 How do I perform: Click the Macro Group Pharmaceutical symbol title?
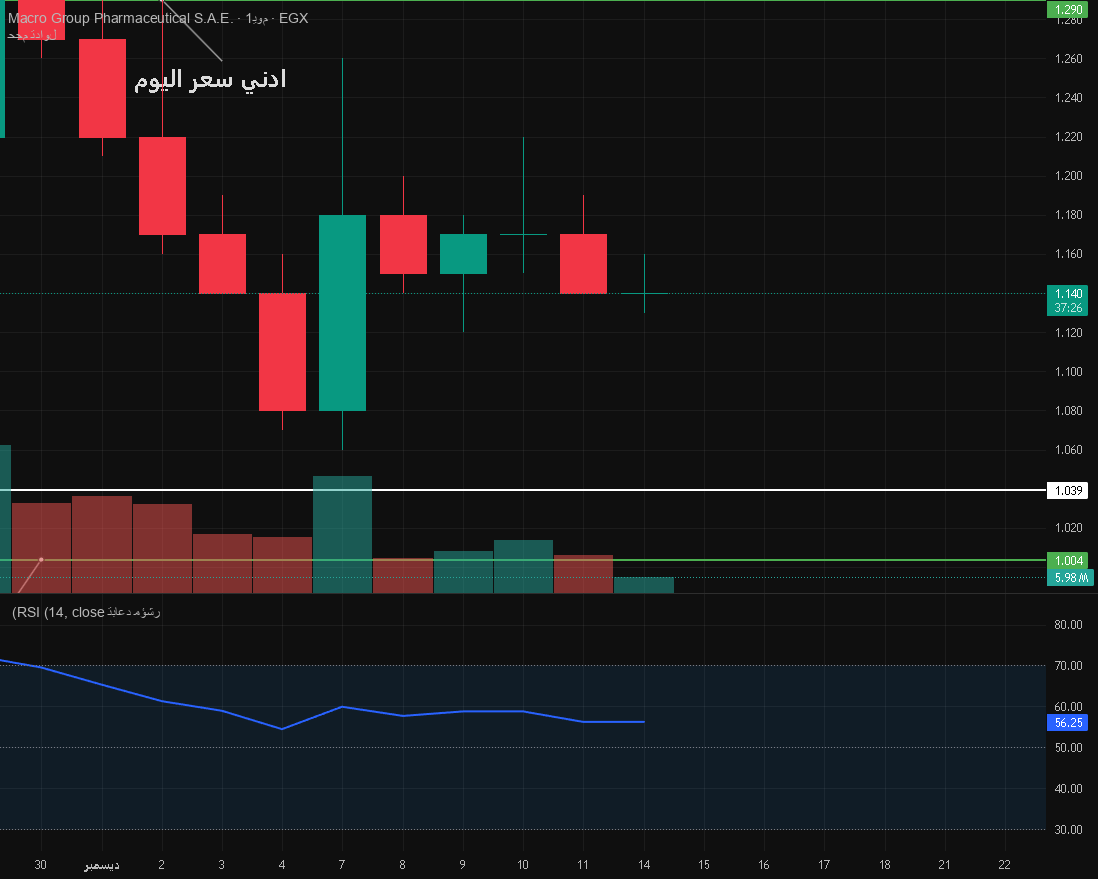point(120,19)
